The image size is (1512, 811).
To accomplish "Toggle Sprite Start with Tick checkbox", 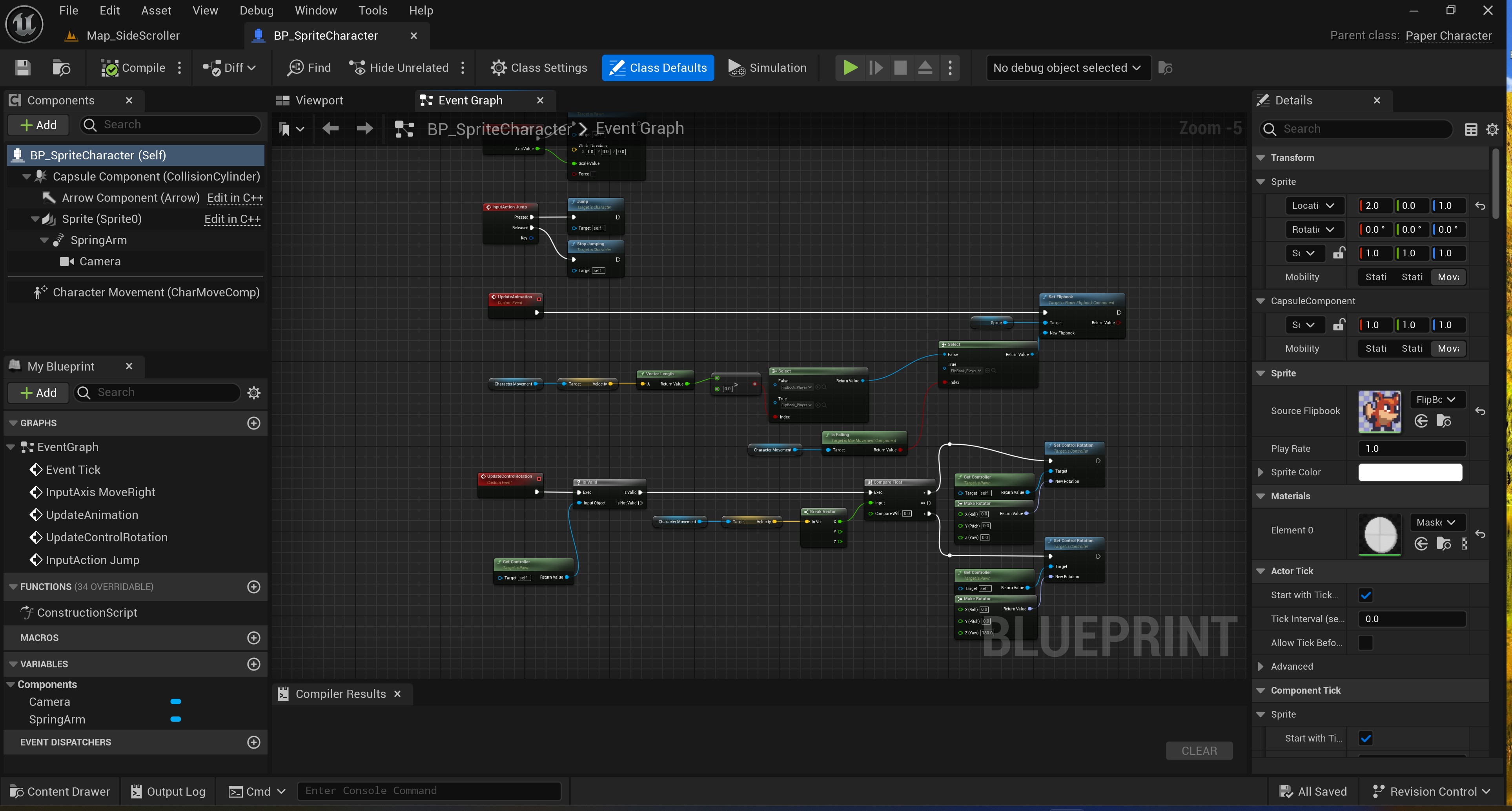I will 1365,738.
